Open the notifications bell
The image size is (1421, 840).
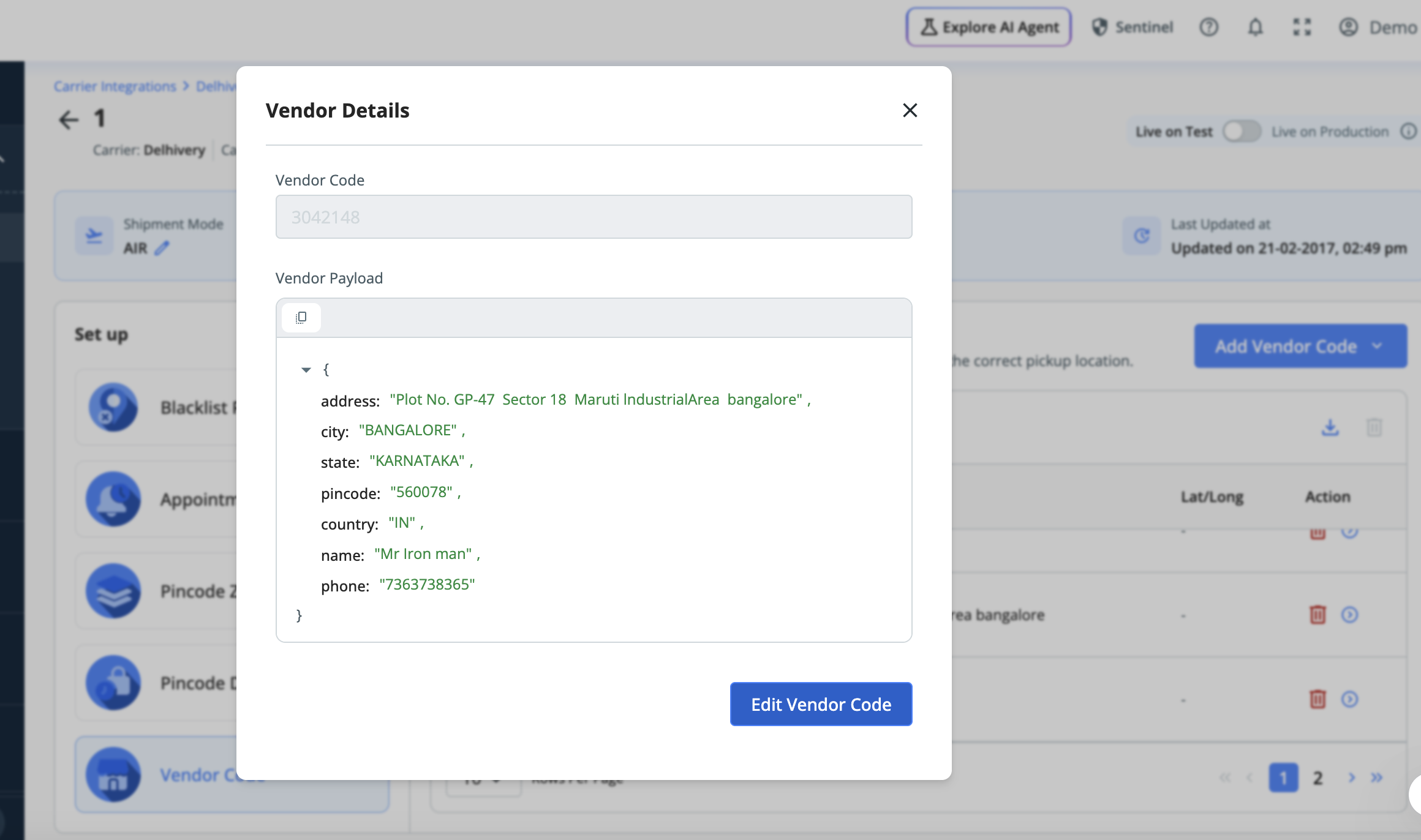[1256, 27]
